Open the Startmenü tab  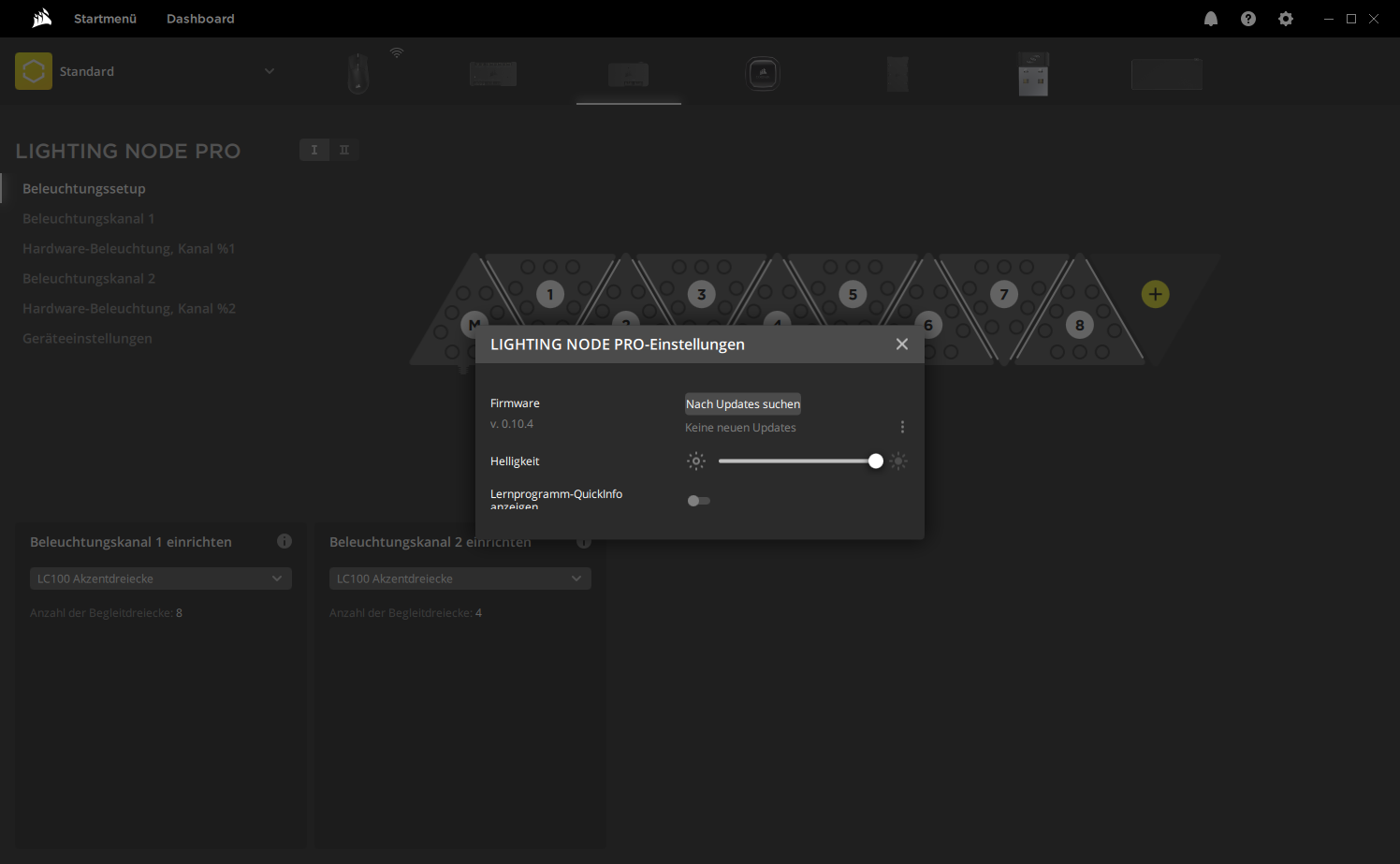(106, 19)
